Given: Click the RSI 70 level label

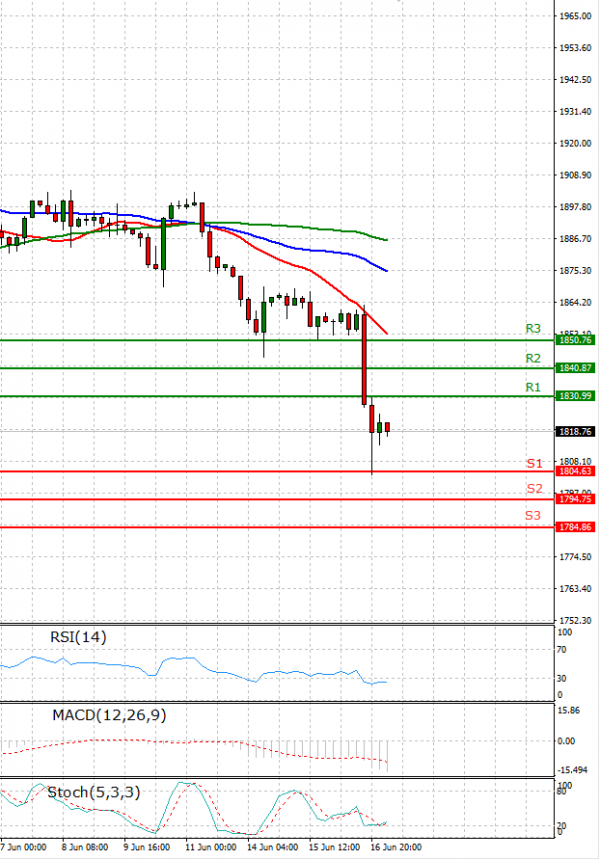Looking at the screenshot, I should pos(562,650).
